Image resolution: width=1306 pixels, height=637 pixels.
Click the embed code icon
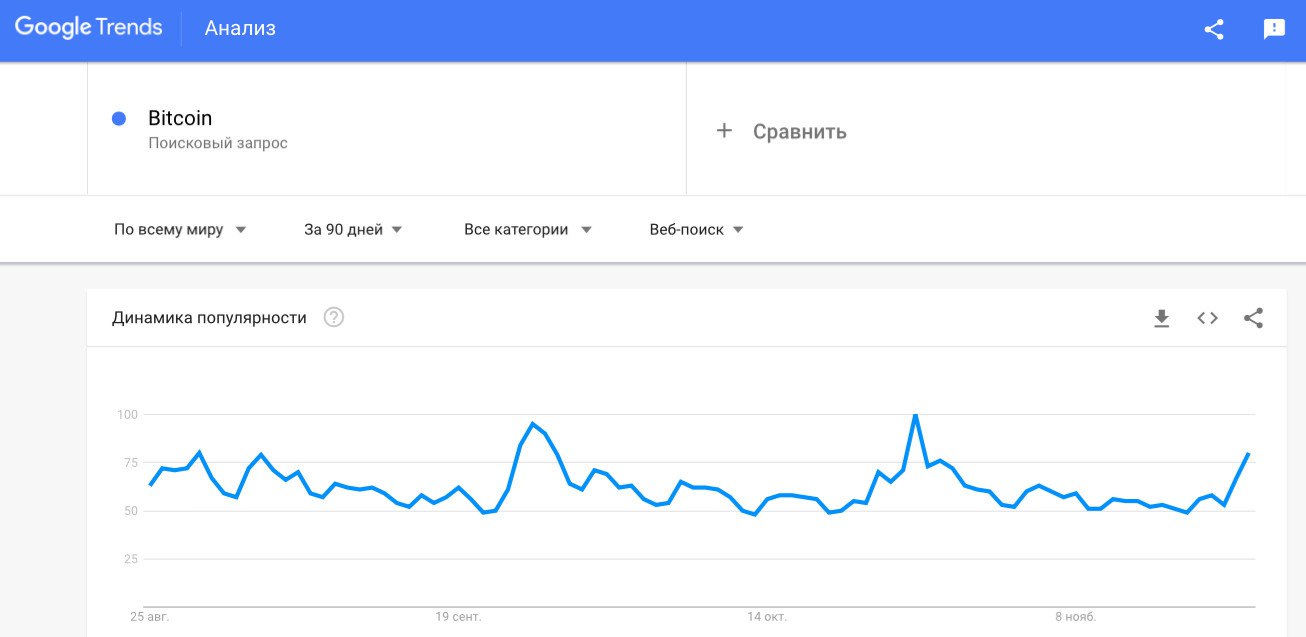point(1207,318)
